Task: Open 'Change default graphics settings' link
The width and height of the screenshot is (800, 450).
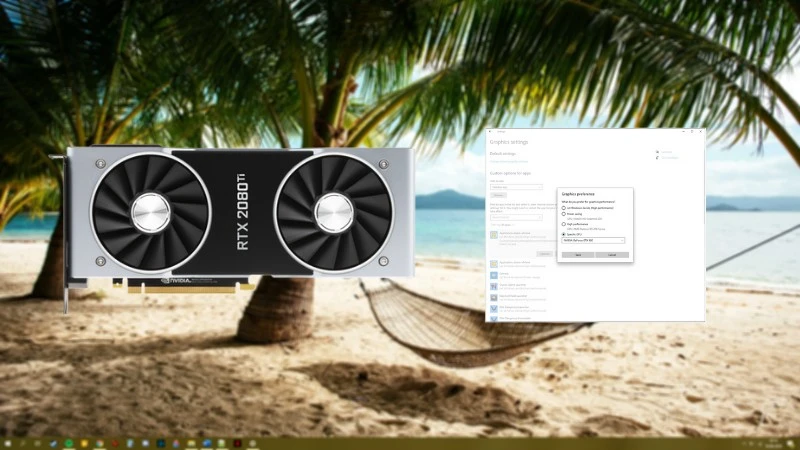Action: 509,161
